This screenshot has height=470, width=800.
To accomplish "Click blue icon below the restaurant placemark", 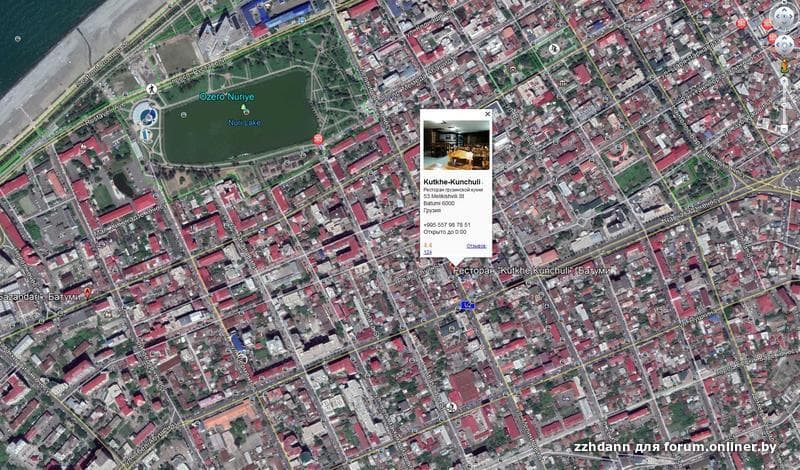I will click(x=467, y=305).
